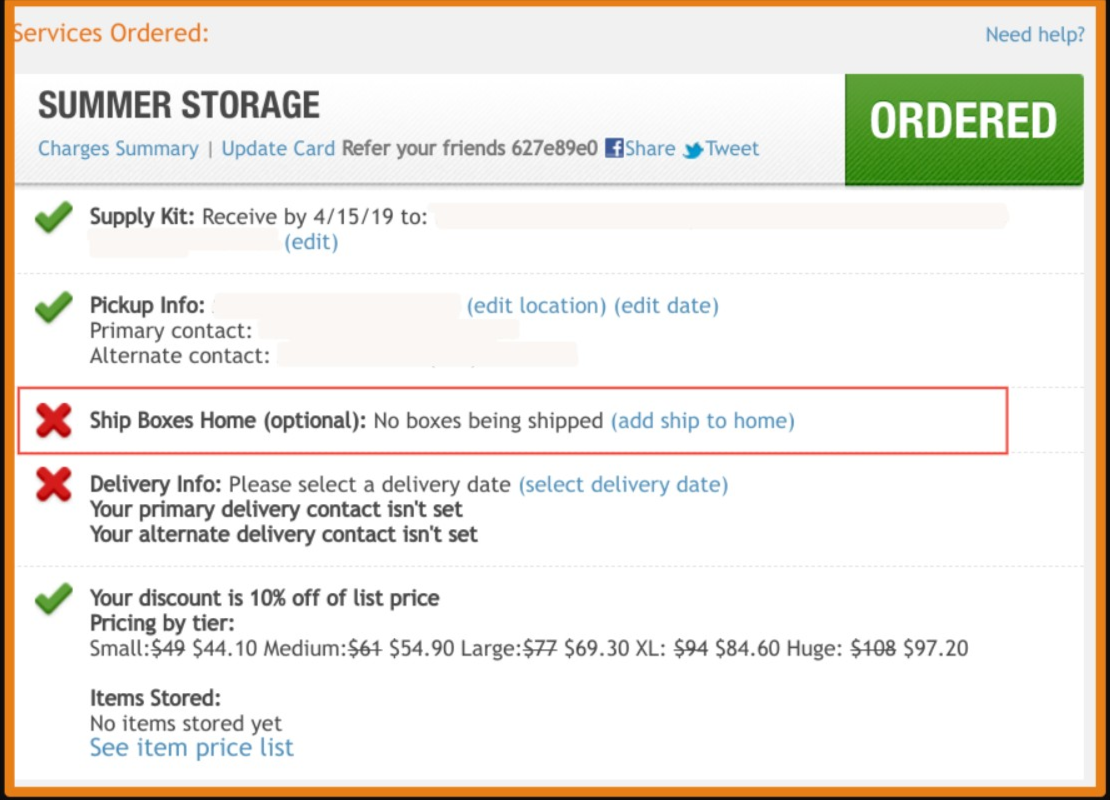Click the Tweet text link
The width and height of the screenshot is (1110, 800).
(x=732, y=149)
